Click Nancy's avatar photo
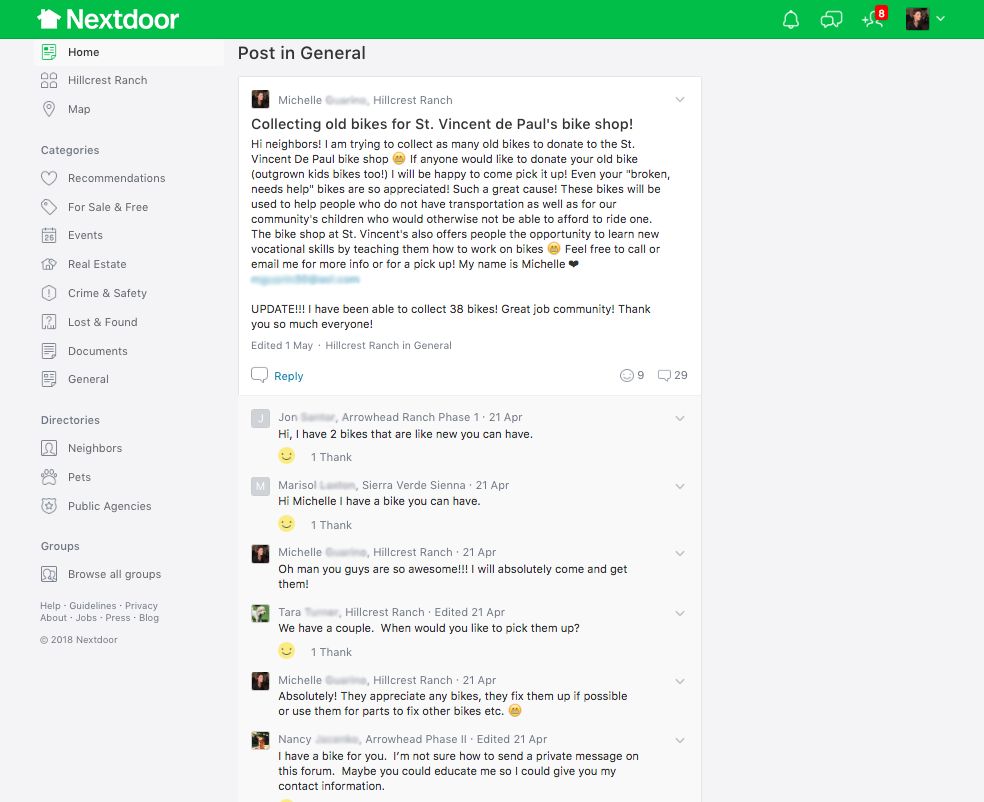The image size is (984, 802). tap(260, 741)
